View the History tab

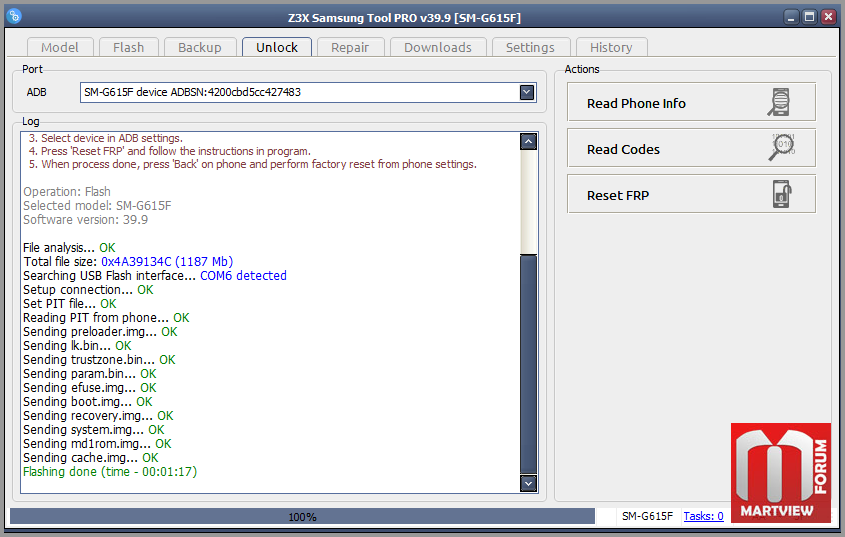tap(611, 47)
